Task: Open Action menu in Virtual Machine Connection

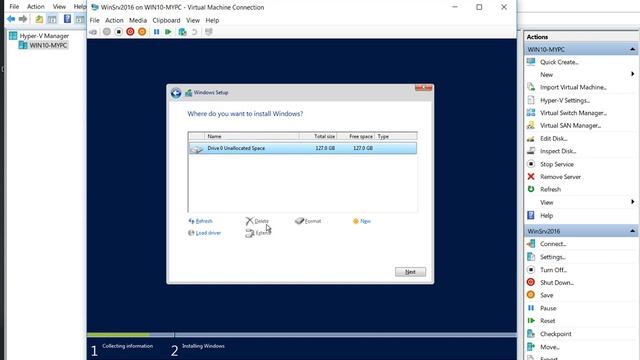Action: point(114,20)
